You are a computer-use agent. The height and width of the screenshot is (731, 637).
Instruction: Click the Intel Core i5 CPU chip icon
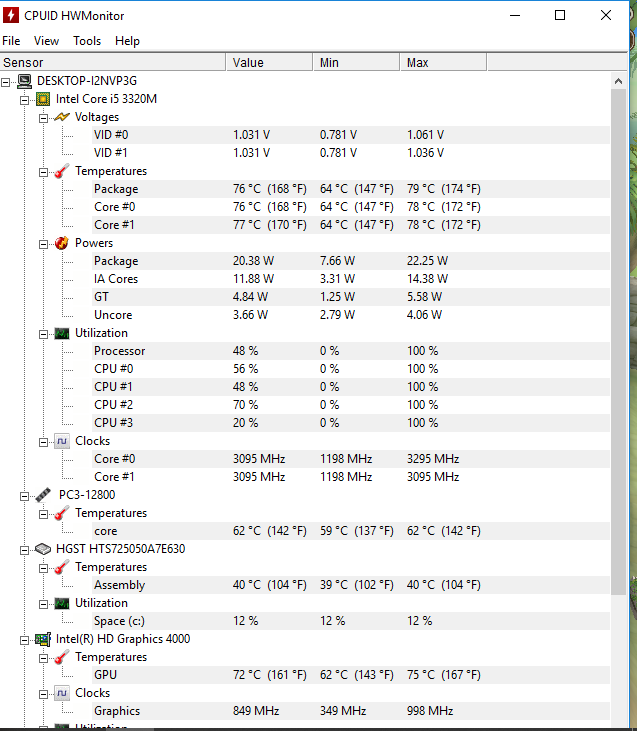pyautogui.click(x=43, y=99)
